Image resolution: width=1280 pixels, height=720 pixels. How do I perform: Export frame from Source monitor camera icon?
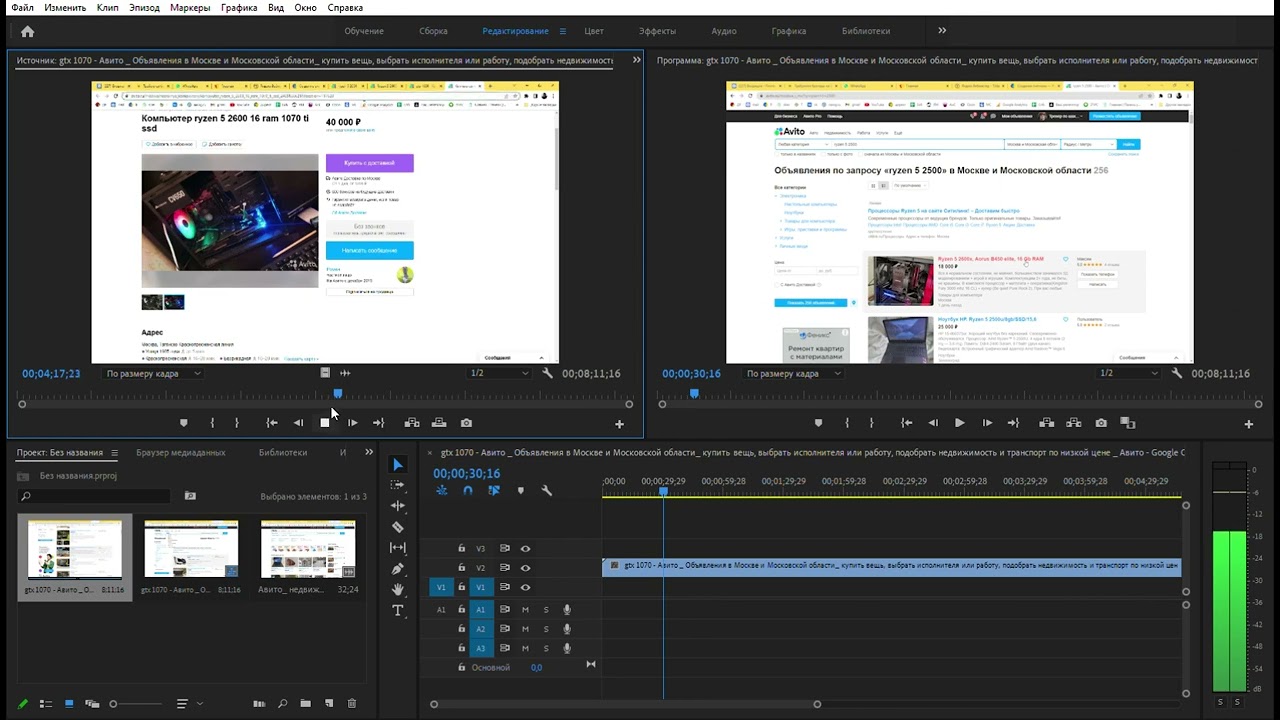tap(466, 423)
